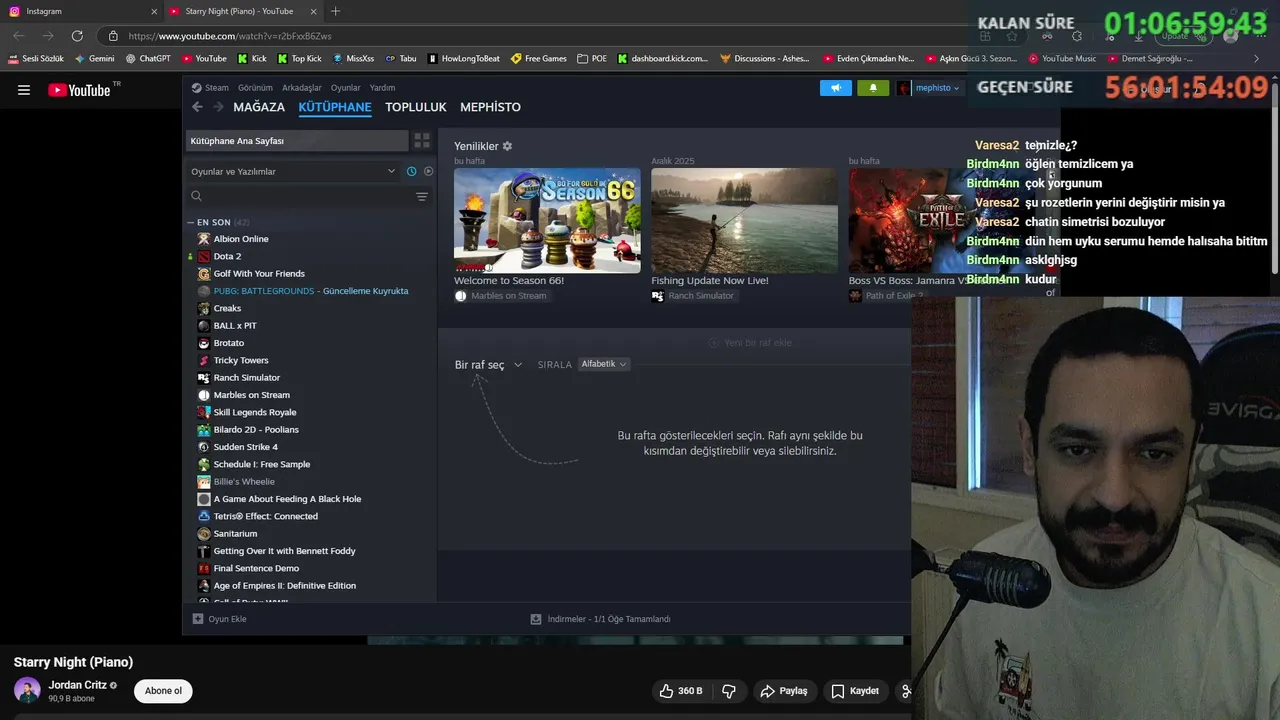
Task: Open the Görünüm menu in Steam
Action: pyautogui.click(x=255, y=88)
